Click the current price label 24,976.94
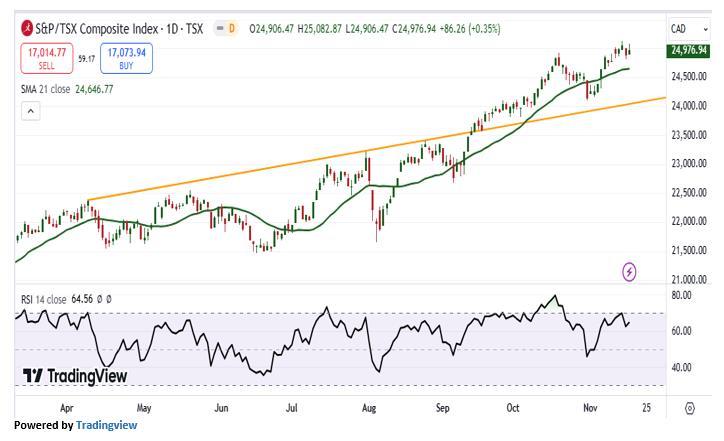Viewport: 724px width, 441px height. pos(688,51)
